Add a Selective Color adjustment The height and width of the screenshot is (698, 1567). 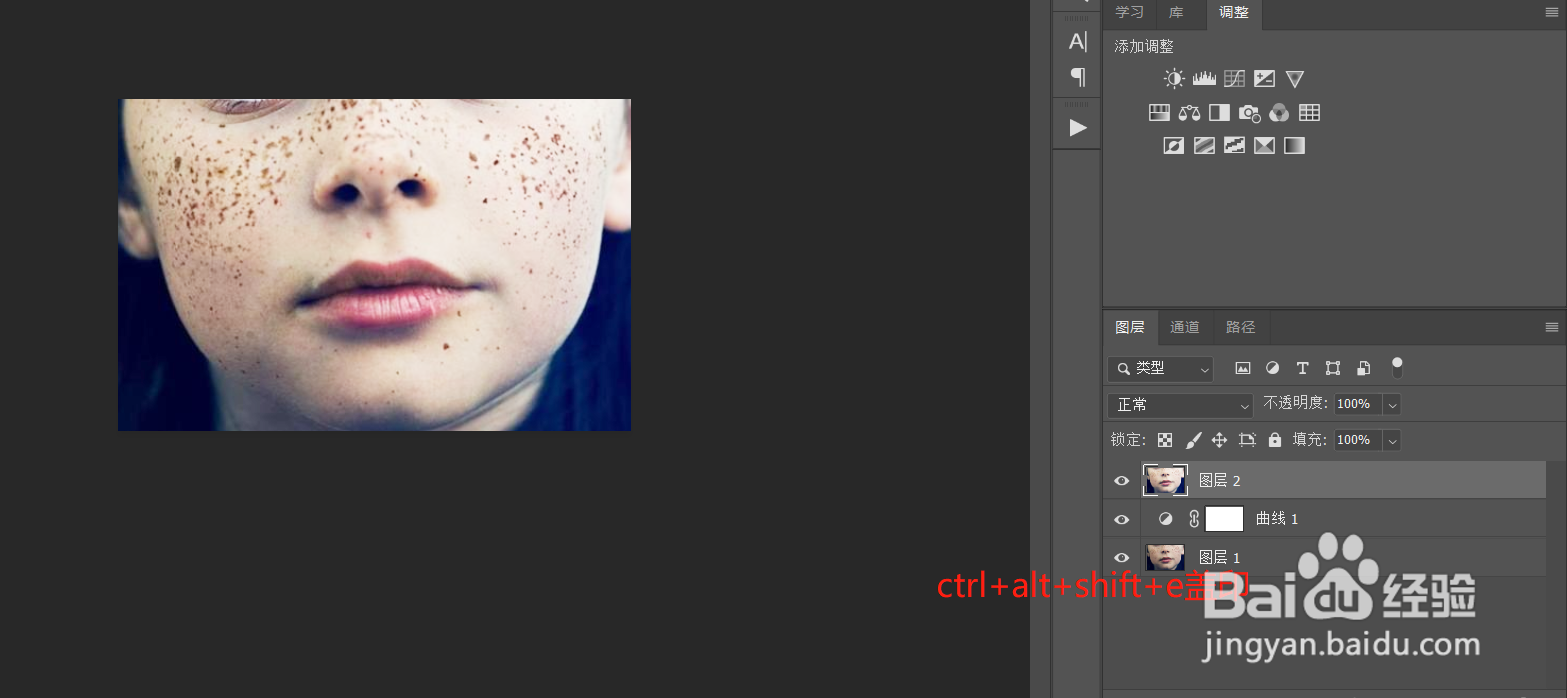(1264, 145)
